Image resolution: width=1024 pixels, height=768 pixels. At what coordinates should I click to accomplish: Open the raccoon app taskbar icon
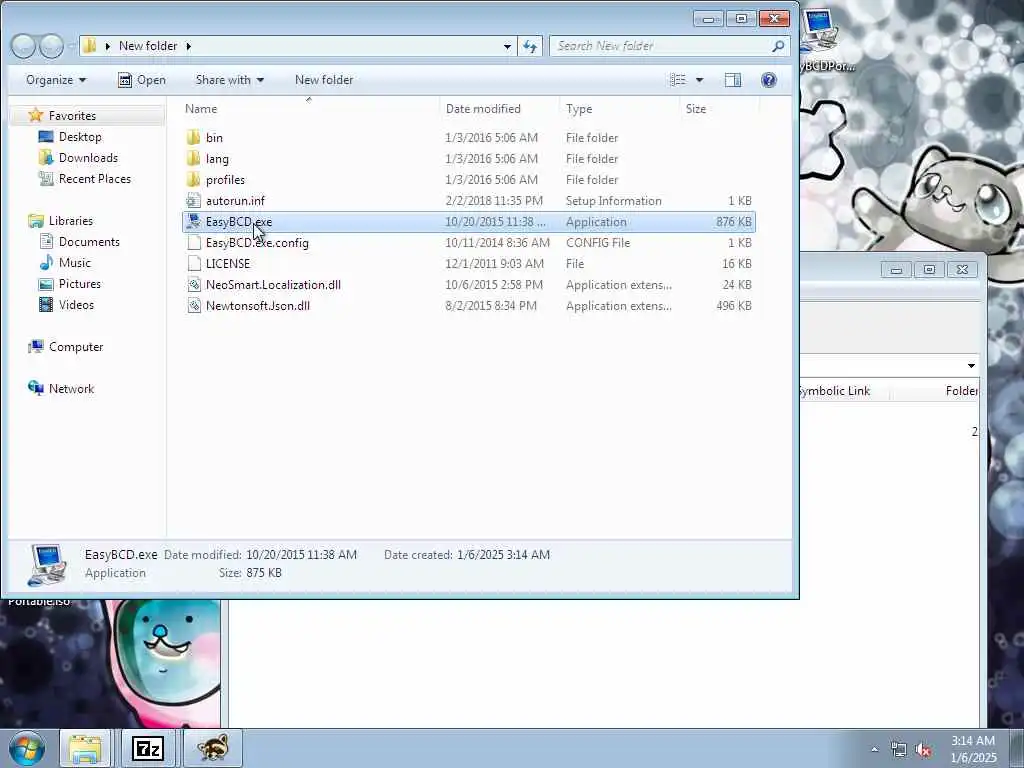pyautogui.click(x=213, y=748)
